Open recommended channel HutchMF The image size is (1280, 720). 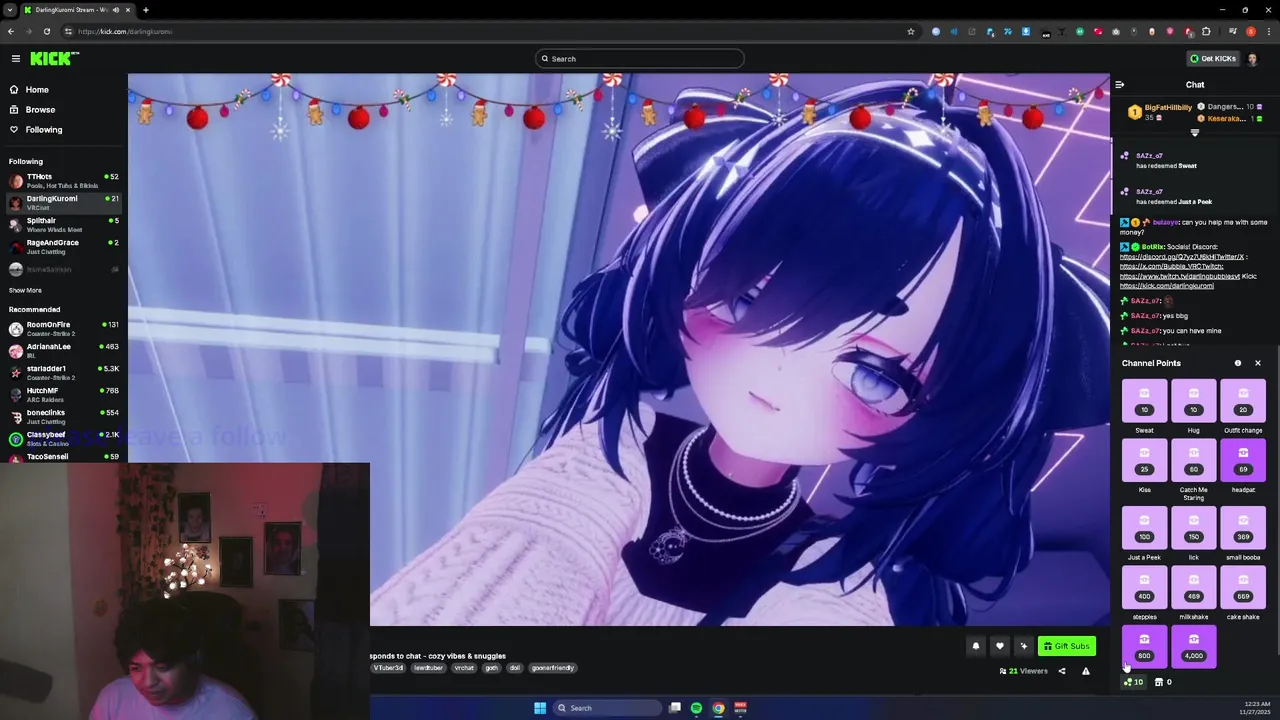tap(63, 395)
